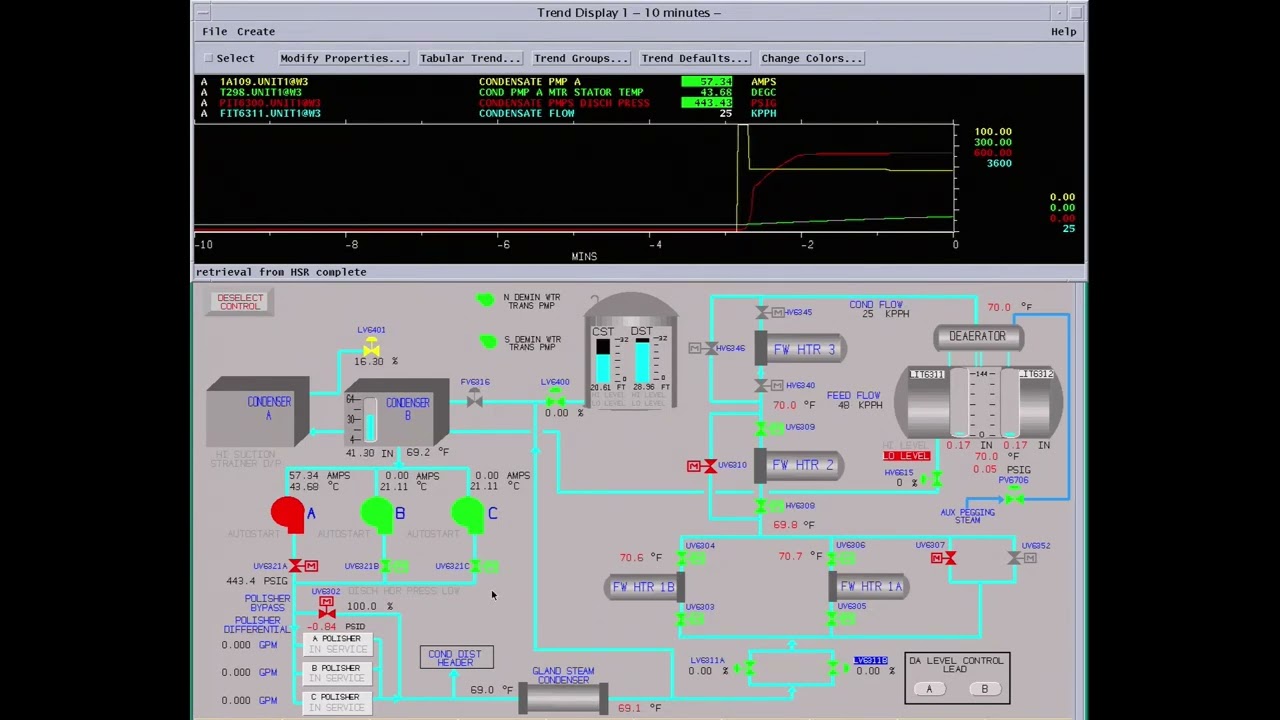Open the Tabular Trend... dialog

coord(470,58)
